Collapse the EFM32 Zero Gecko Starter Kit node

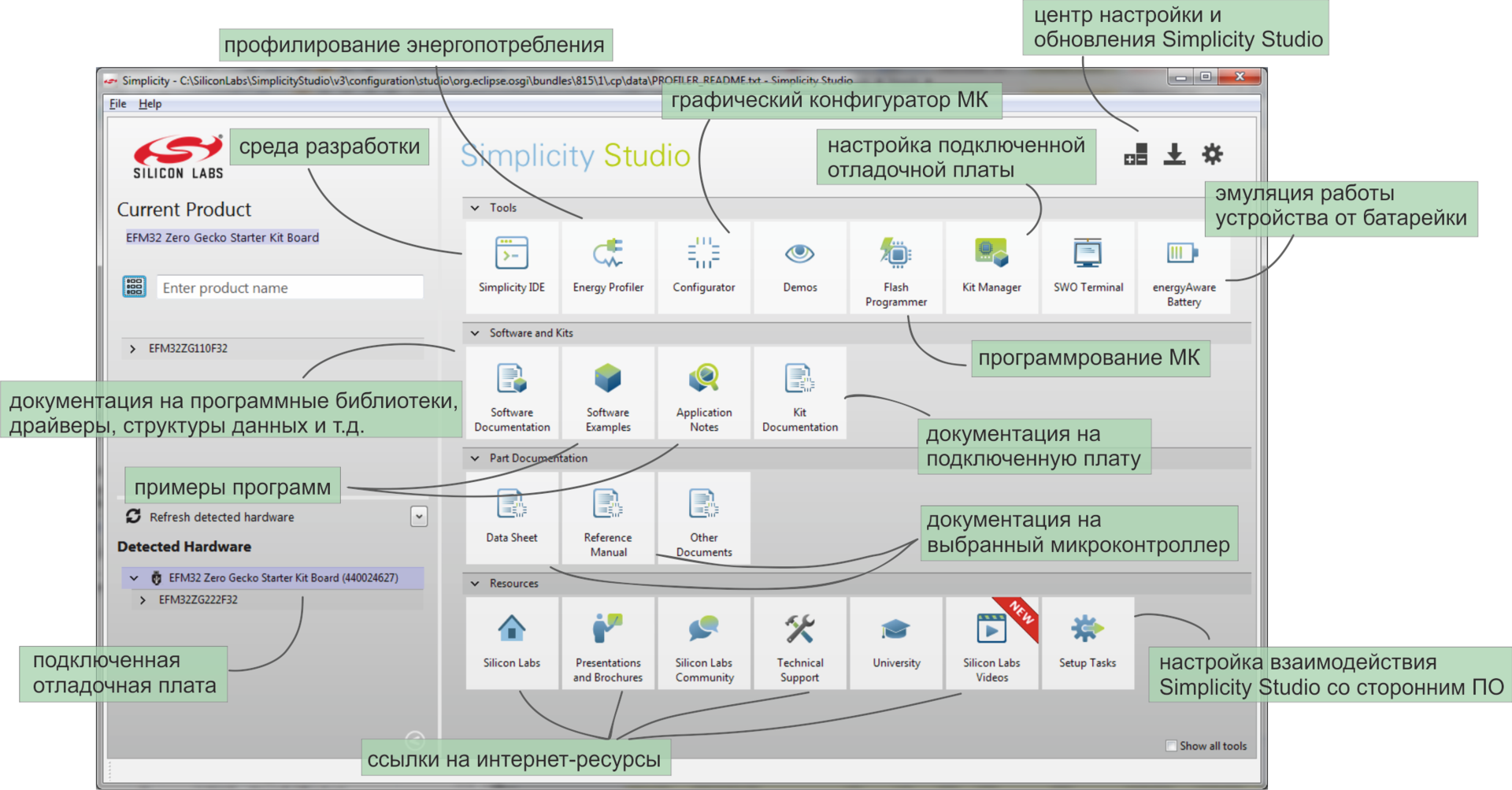tap(134, 578)
